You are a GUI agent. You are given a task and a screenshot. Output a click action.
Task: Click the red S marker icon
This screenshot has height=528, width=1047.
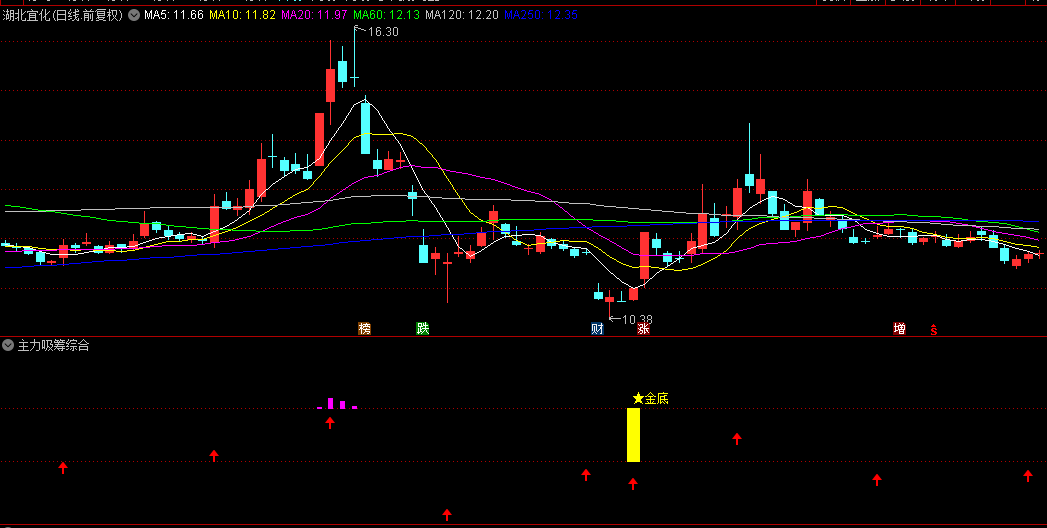[x=934, y=329]
